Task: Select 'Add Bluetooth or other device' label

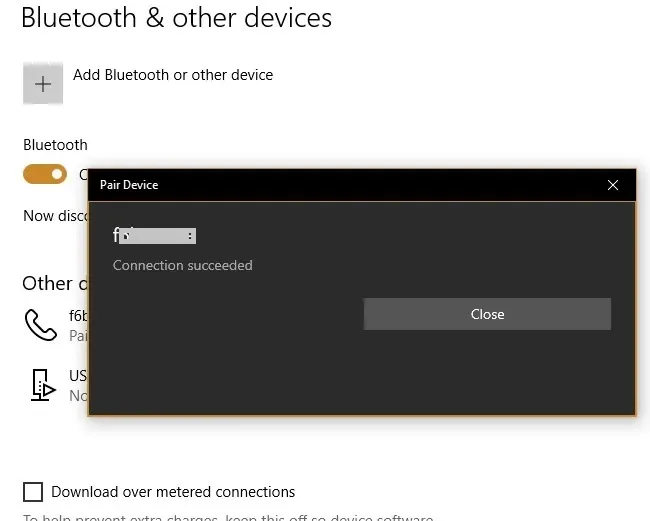Action: coord(173,75)
